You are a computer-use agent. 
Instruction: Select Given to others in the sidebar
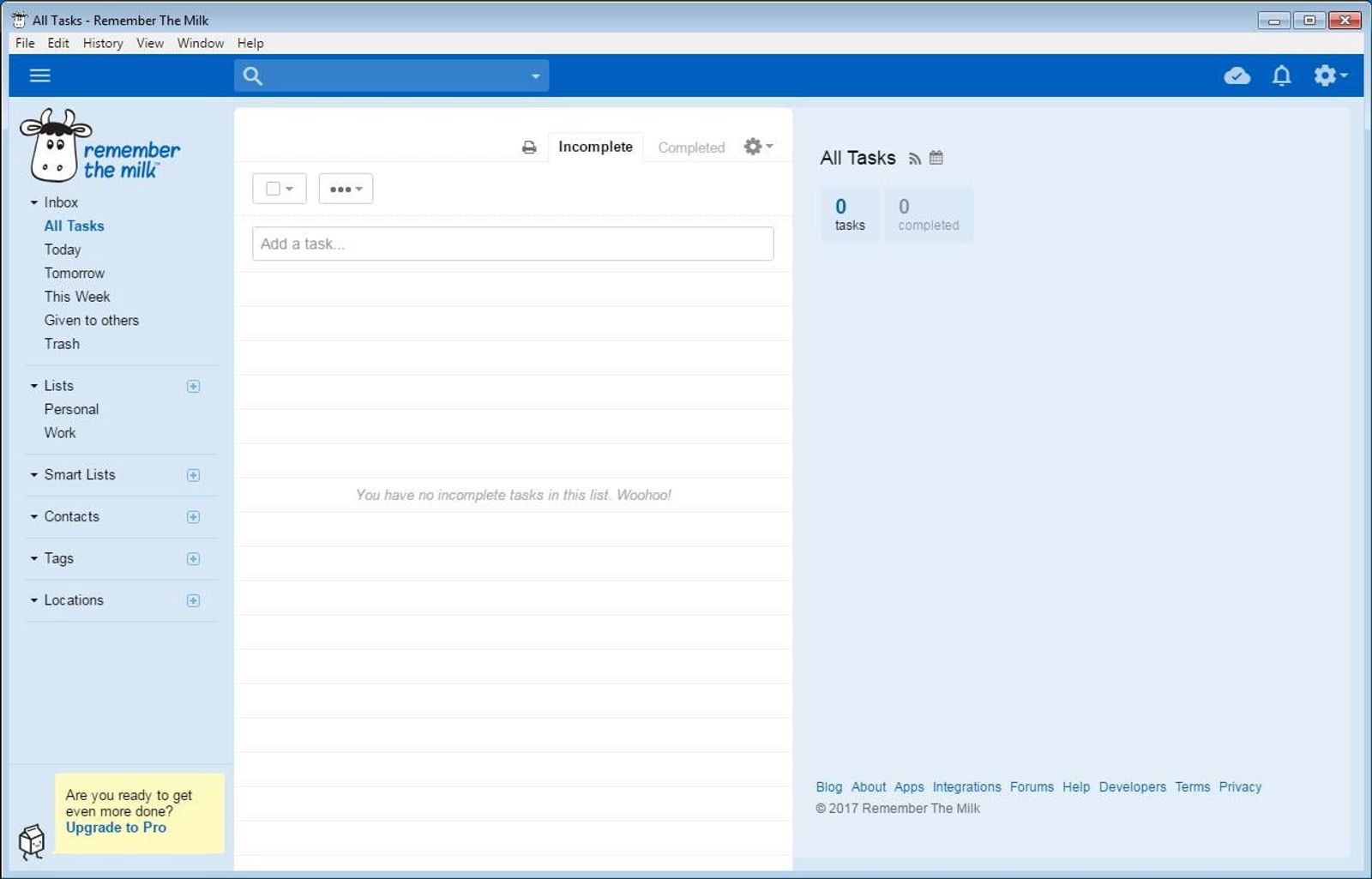(x=92, y=321)
